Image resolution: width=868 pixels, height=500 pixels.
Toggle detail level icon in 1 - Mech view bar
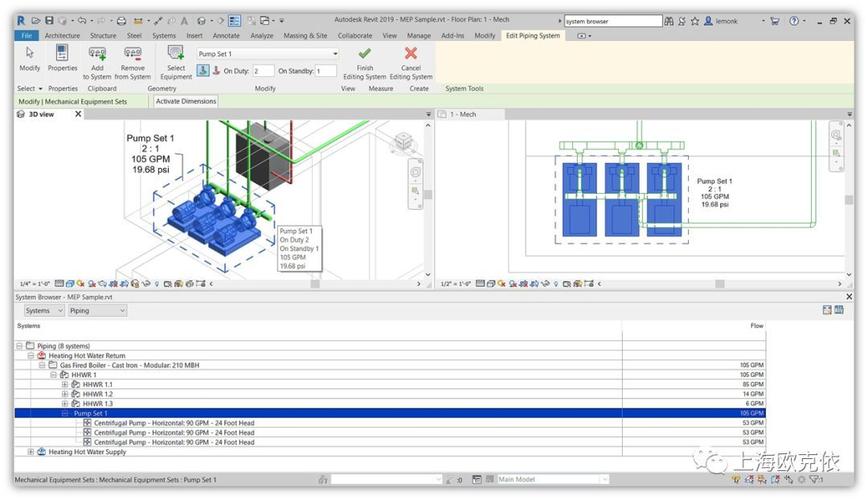[x=480, y=283]
